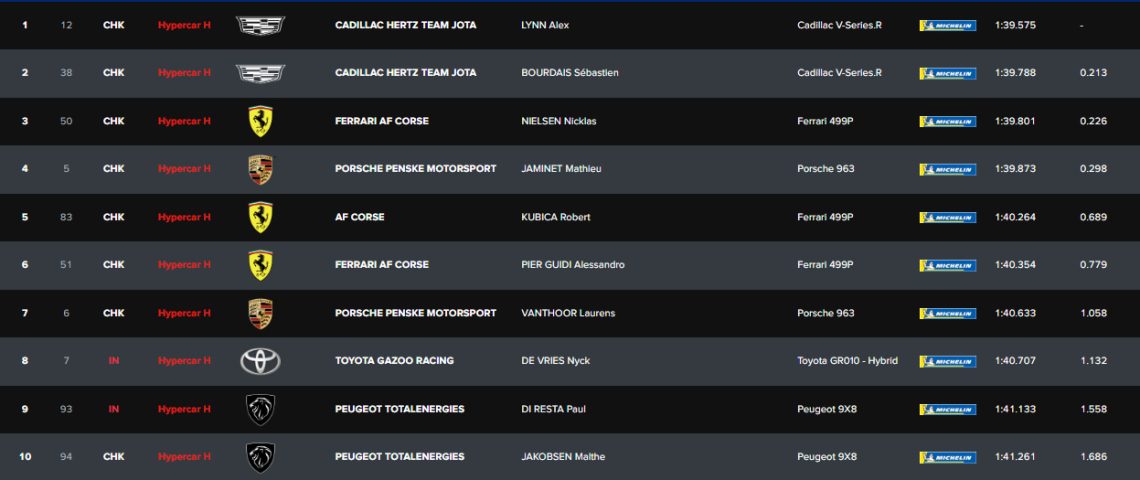Screen dimensions: 1140x480
Task: Open the CADILLAC HERTZ TEAM JOTA entry for car 12
Action: 405,25
